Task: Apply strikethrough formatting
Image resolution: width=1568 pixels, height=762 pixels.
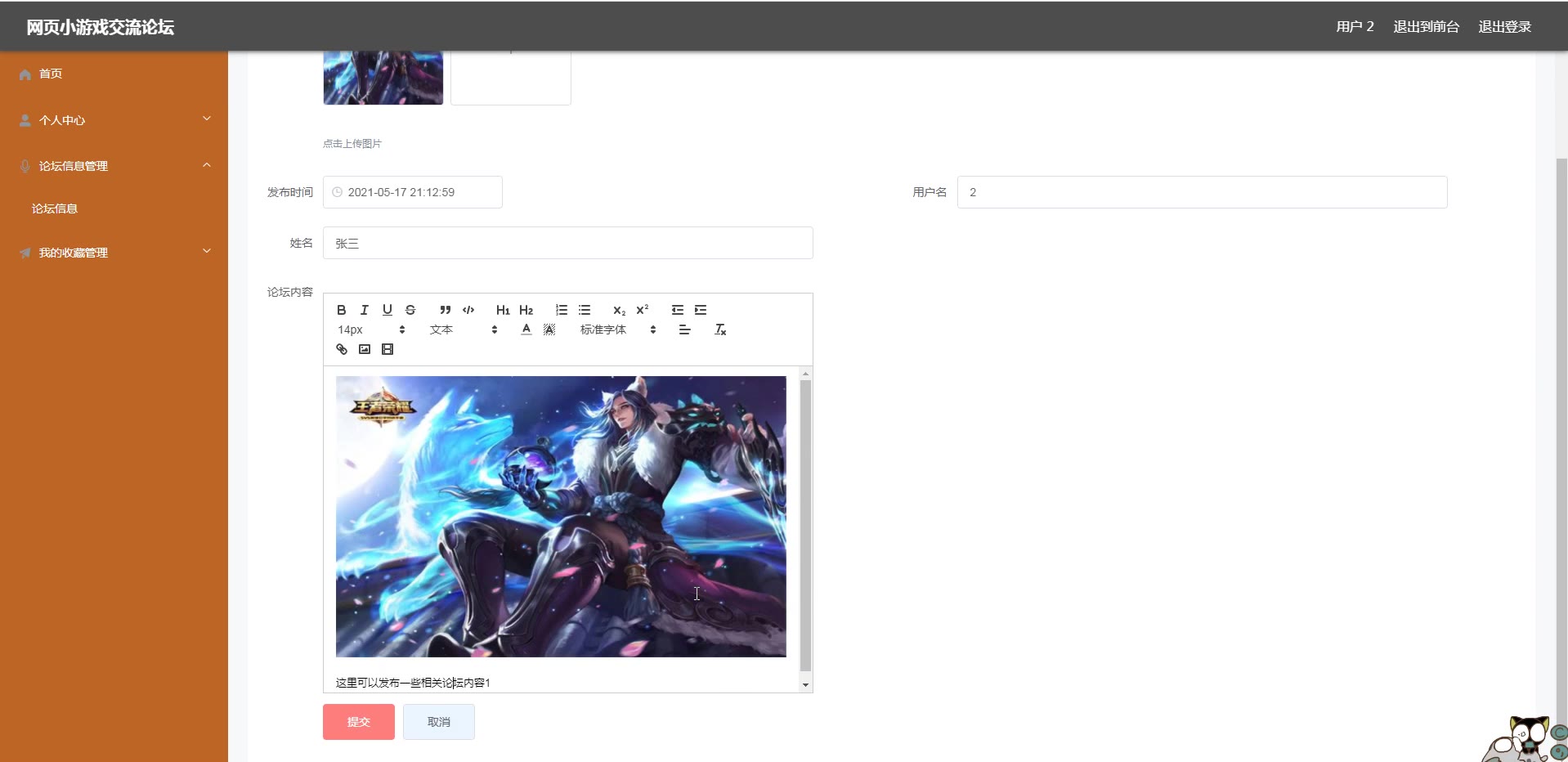Action: [410, 310]
